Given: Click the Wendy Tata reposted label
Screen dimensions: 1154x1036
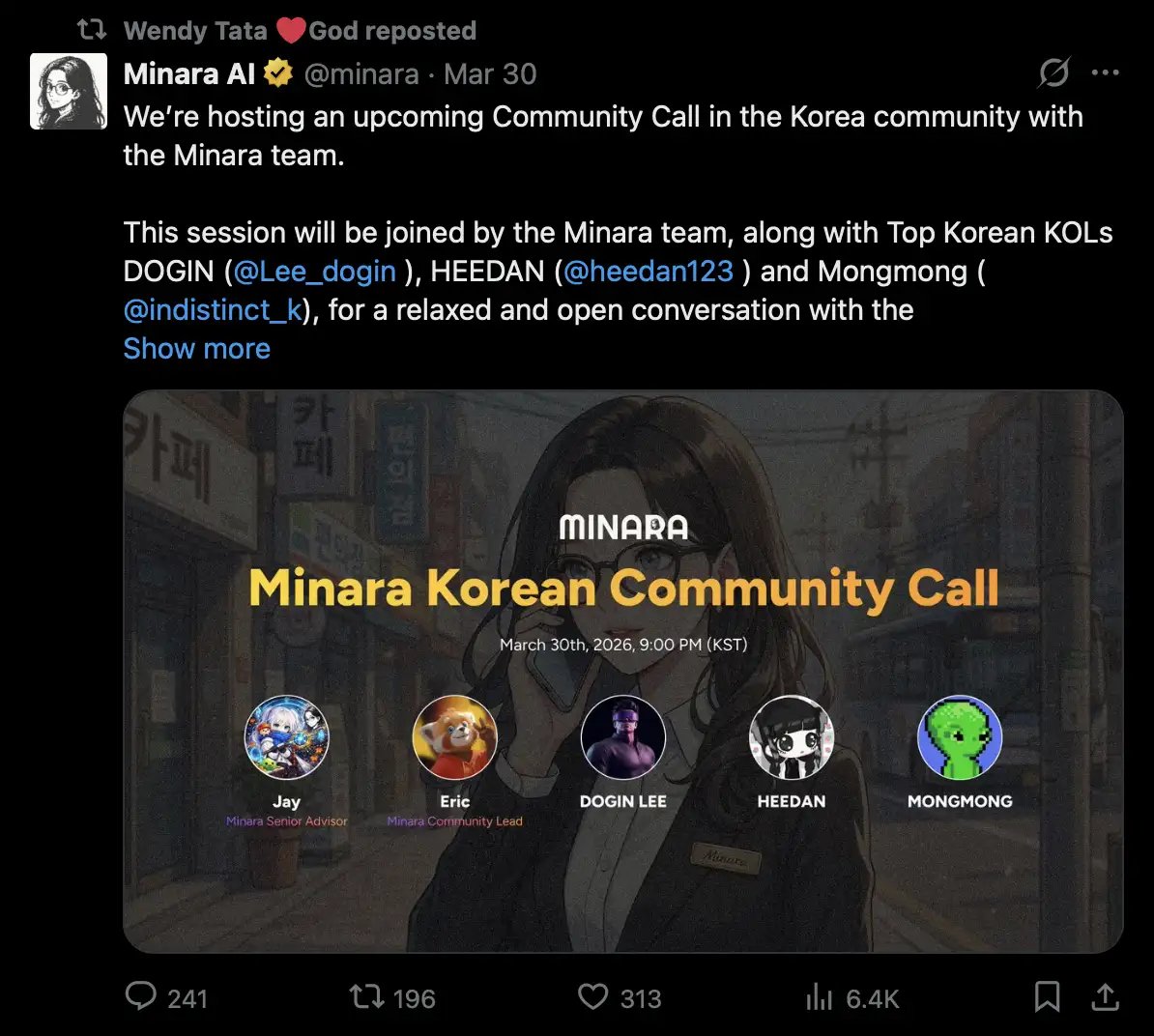Looking at the screenshot, I should point(301,31).
